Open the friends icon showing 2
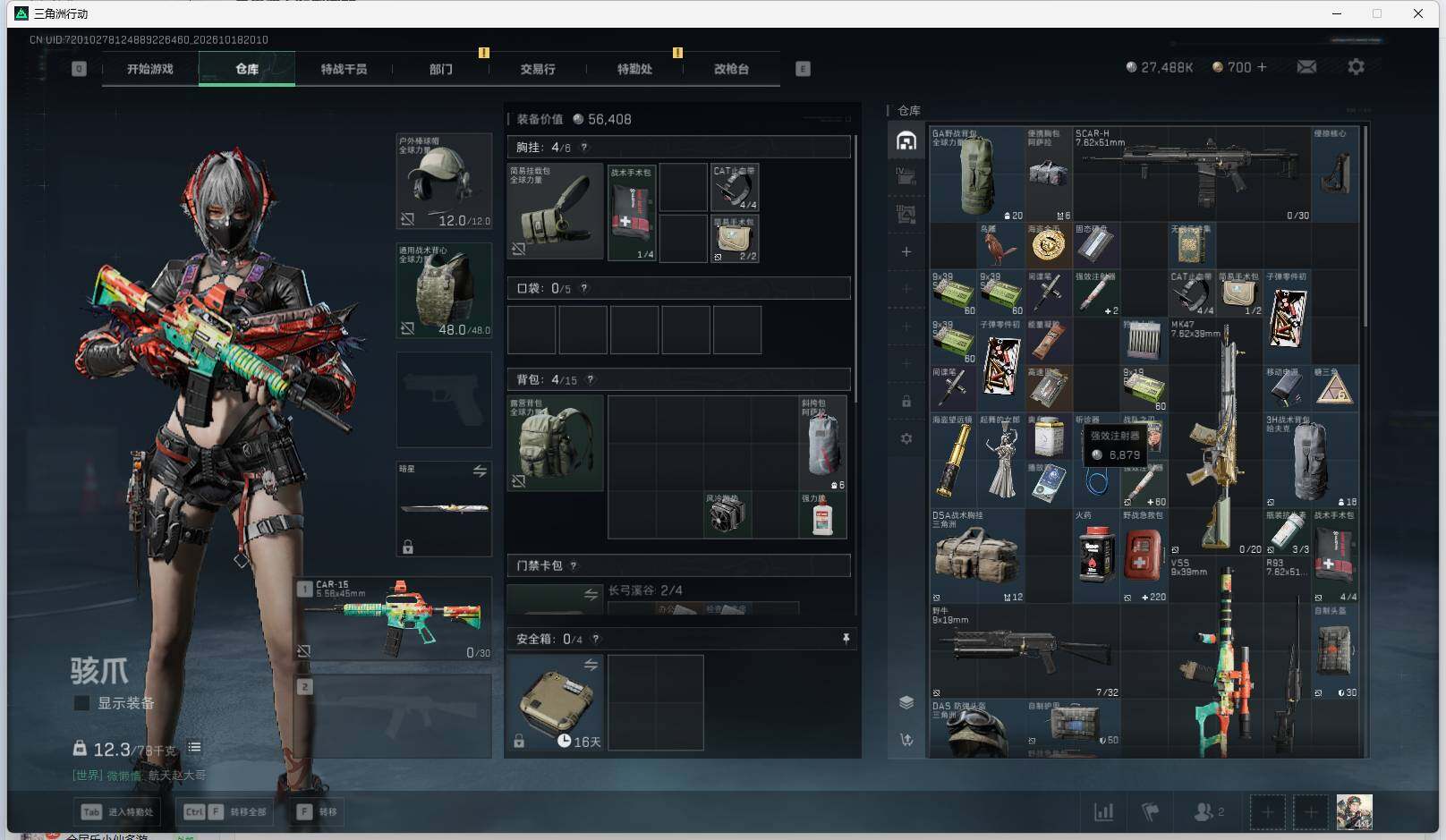 tap(1209, 811)
